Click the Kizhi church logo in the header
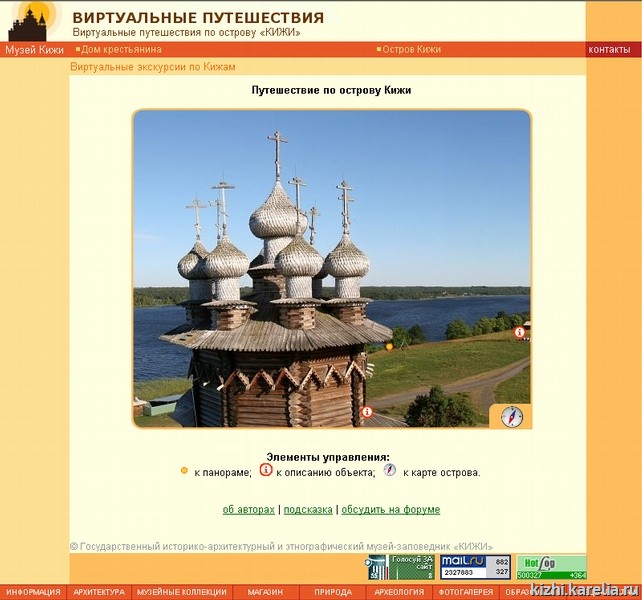The width and height of the screenshot is (642, 600). 35,21
